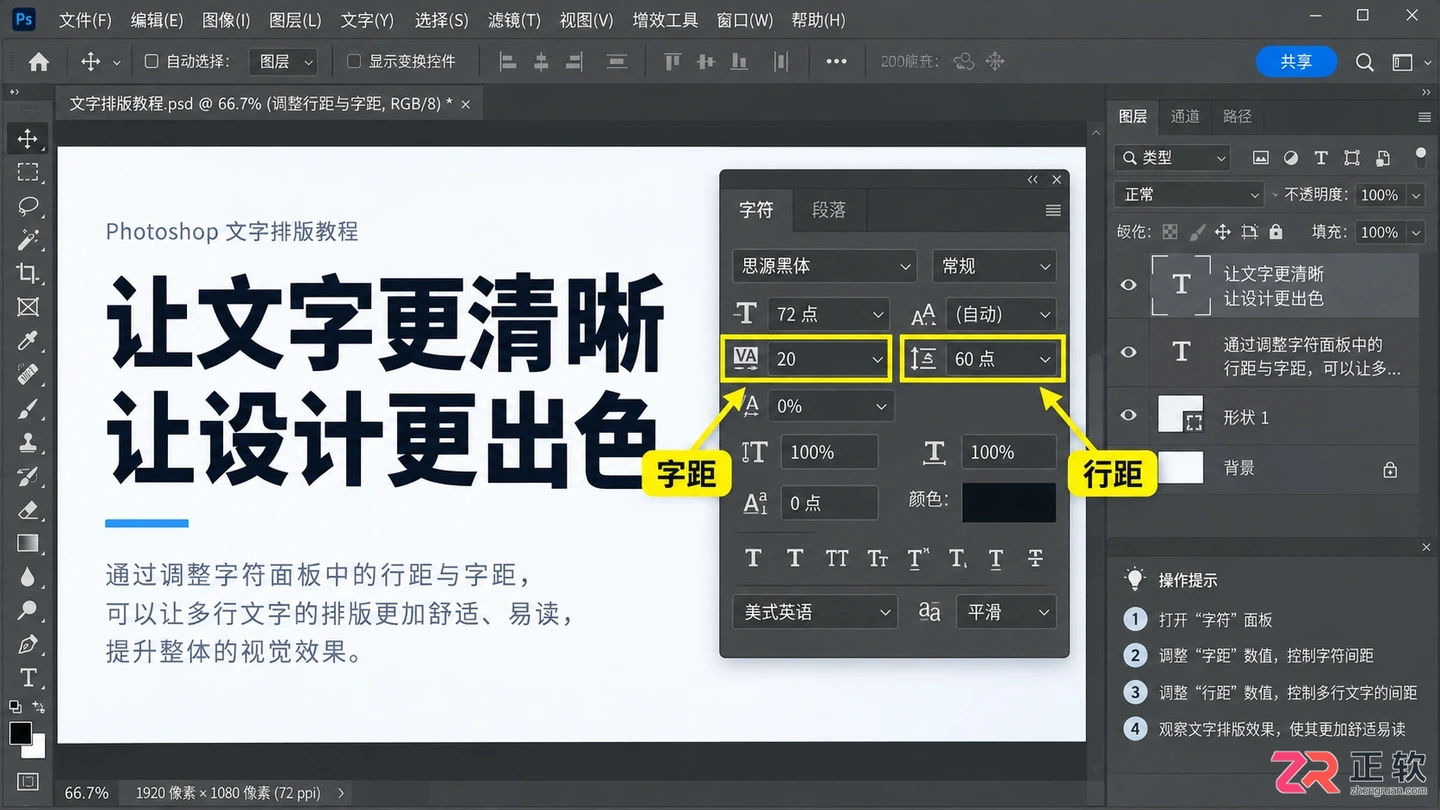The width and height of the screenshot is (1440, 810).
Task: Open the 思源黑体 font family dropdown
Action: click(824, 266)
